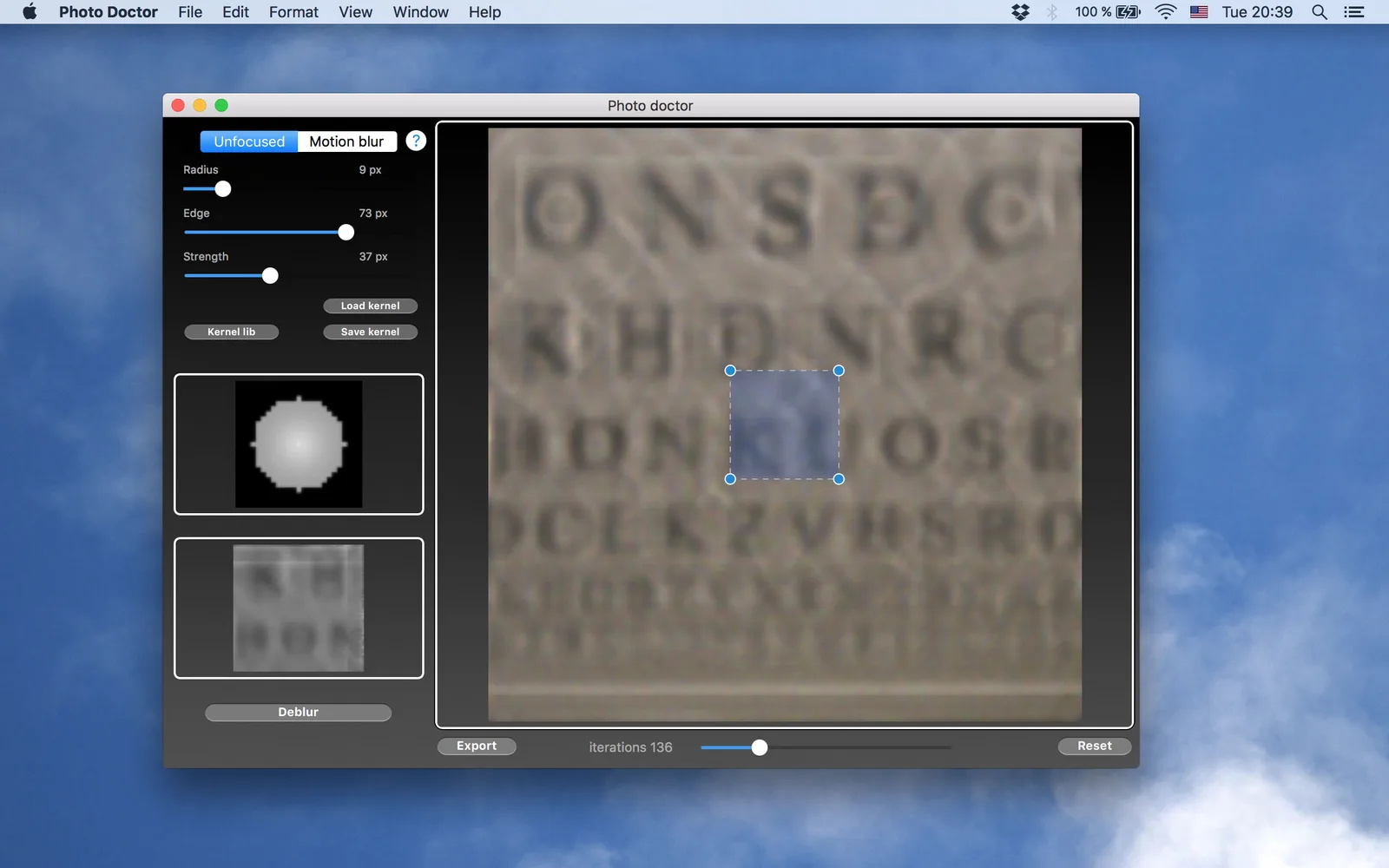Click the bottom-right selection handle
1389x868 pixels.
point(839,479)
